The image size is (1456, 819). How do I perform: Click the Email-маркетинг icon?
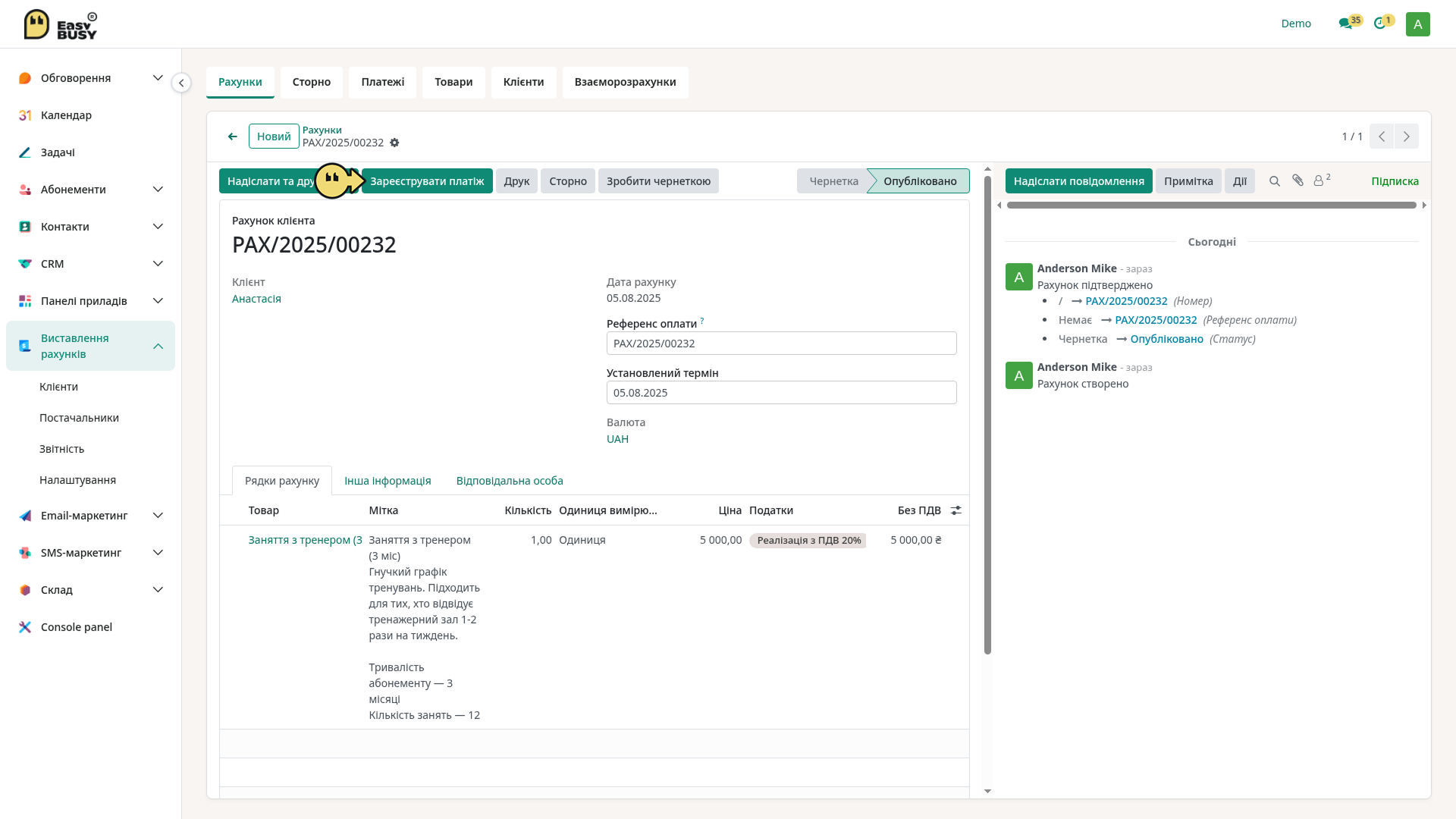25,516
